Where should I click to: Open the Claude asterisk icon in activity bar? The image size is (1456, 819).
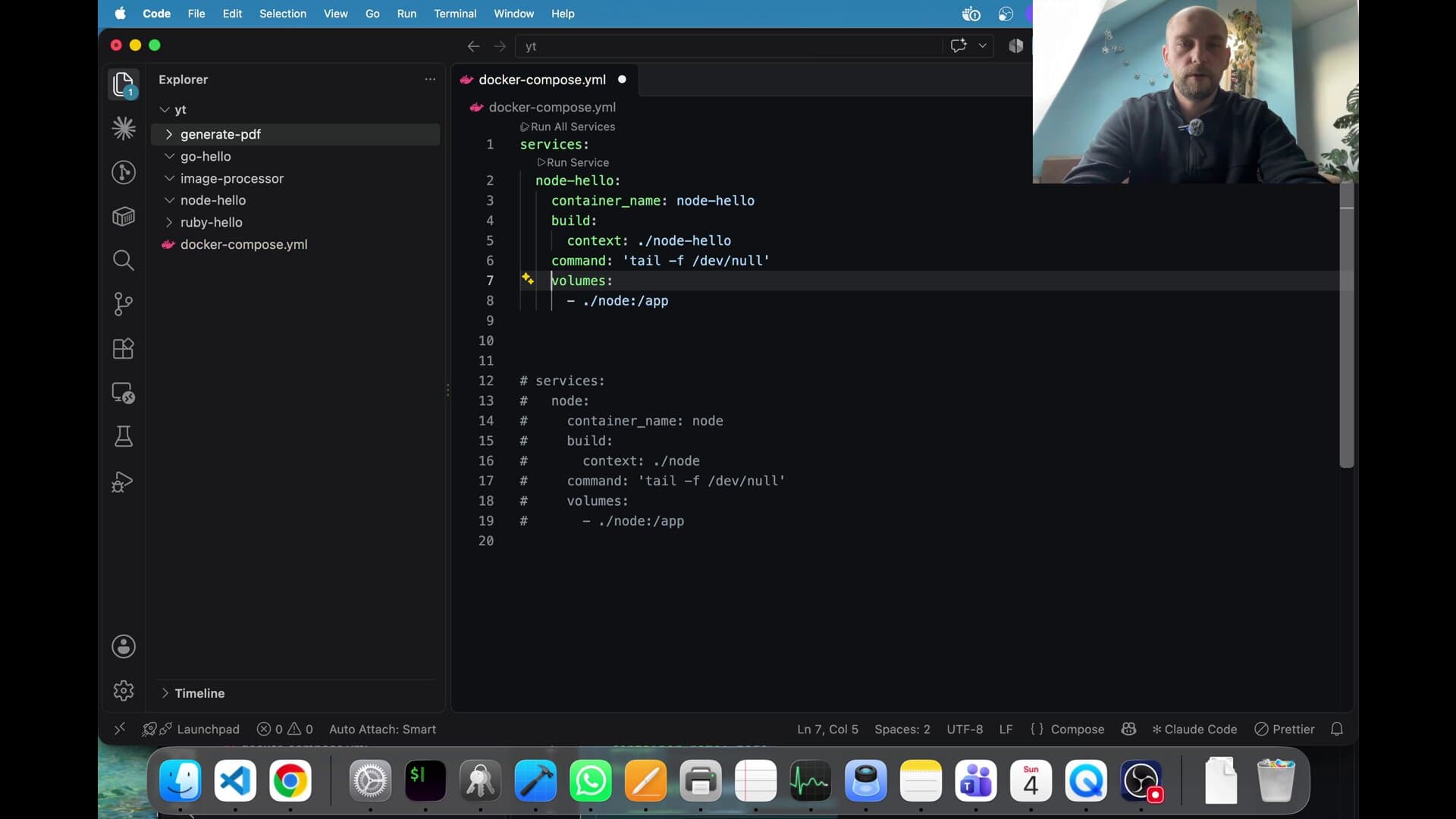(124, 128)
